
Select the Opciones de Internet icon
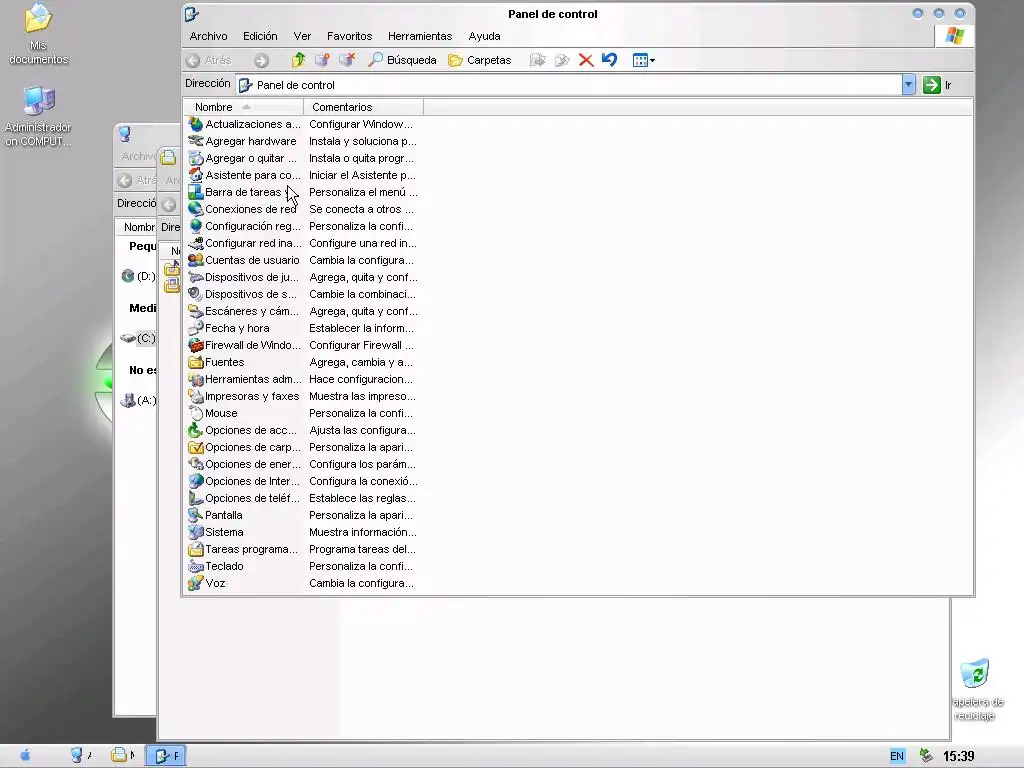click(x=196, y=481)
